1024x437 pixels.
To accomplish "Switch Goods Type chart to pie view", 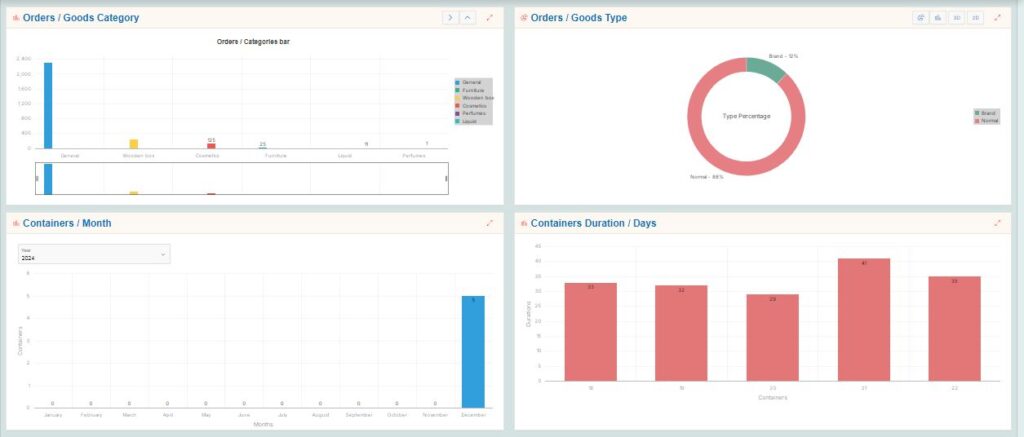I will coord(920,18).
